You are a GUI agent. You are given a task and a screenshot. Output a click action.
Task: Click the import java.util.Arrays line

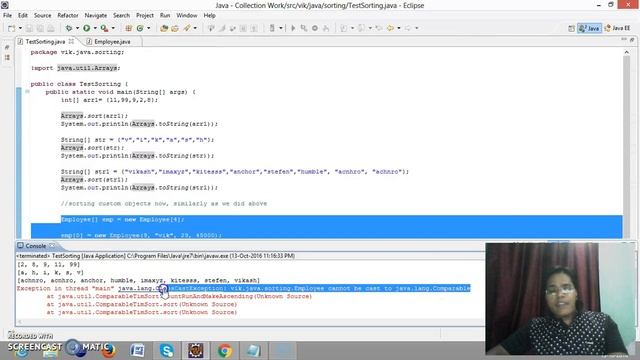point(76,68)
